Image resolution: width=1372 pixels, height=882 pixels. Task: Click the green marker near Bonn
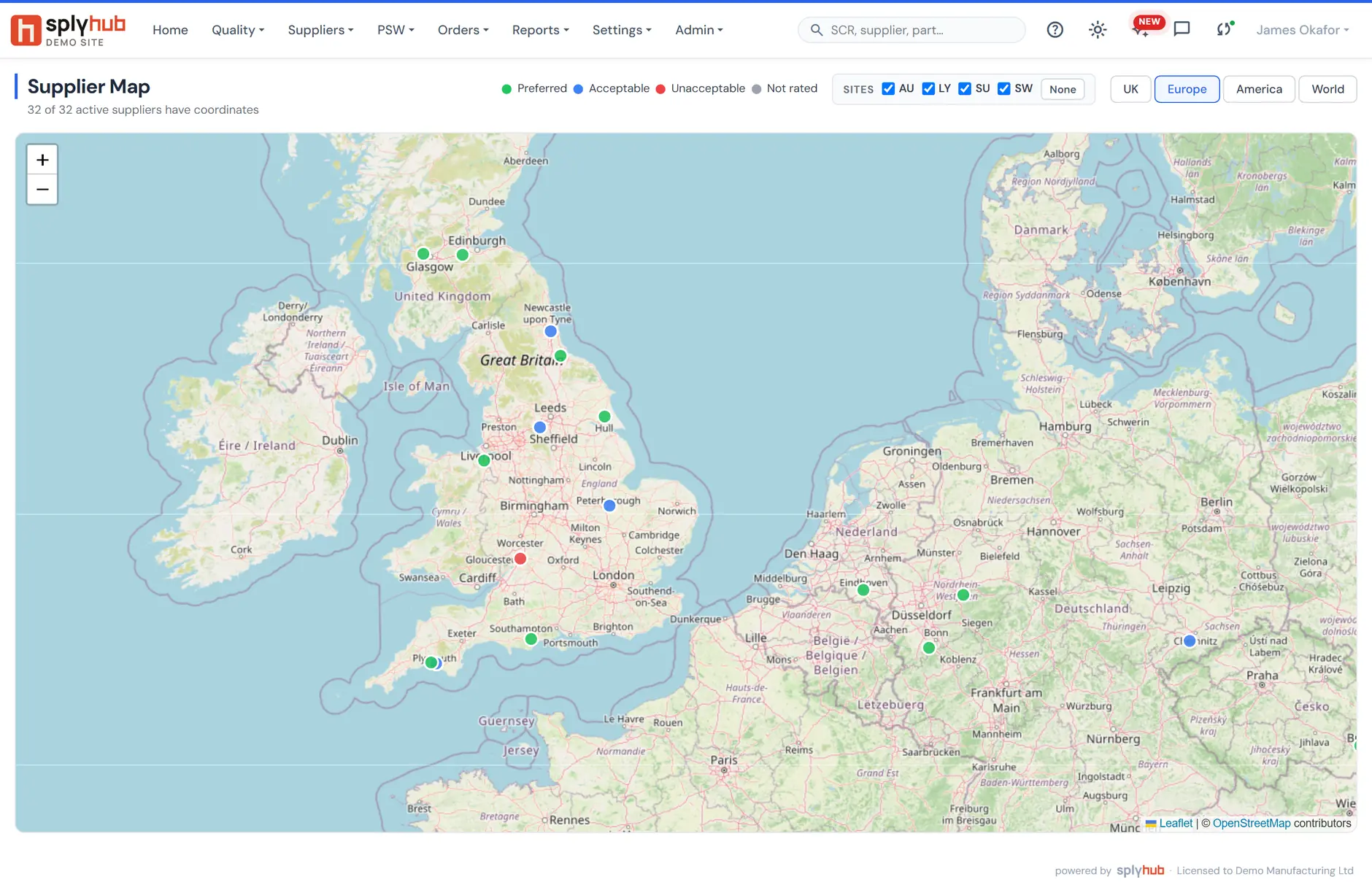click(x=929, y=648)
